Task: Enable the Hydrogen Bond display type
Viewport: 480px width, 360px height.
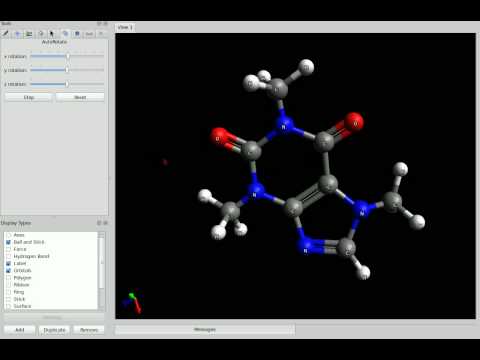Action: [x=8, y=256]
